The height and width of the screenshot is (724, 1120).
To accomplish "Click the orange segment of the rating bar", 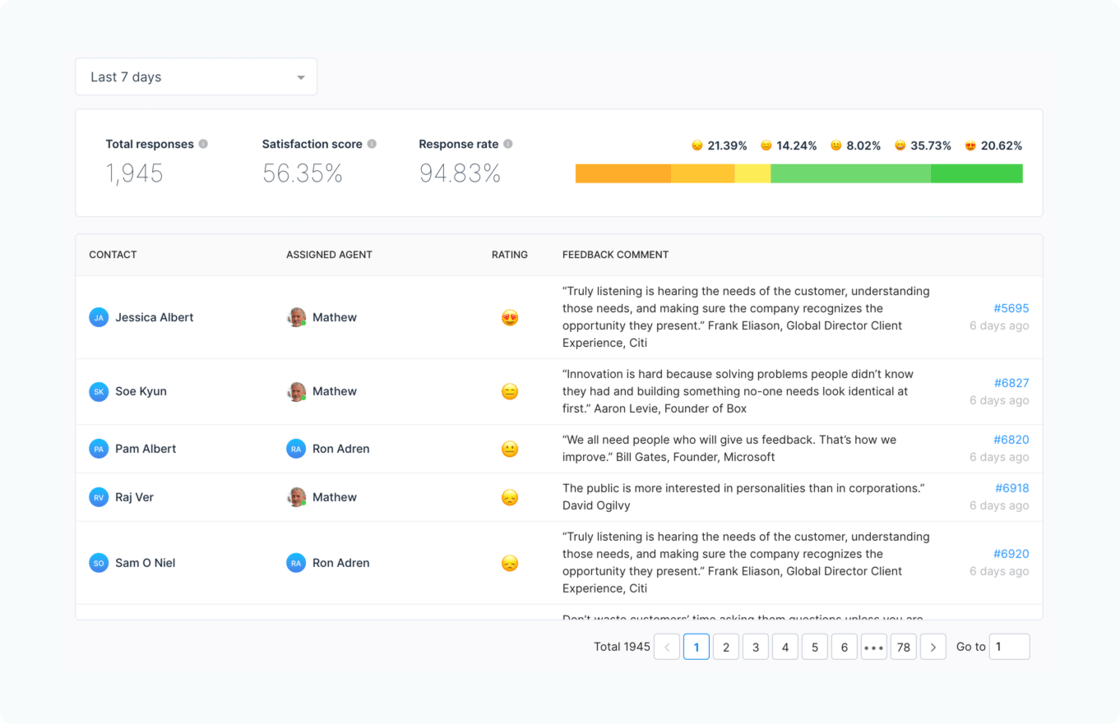I will click(623, 174).
